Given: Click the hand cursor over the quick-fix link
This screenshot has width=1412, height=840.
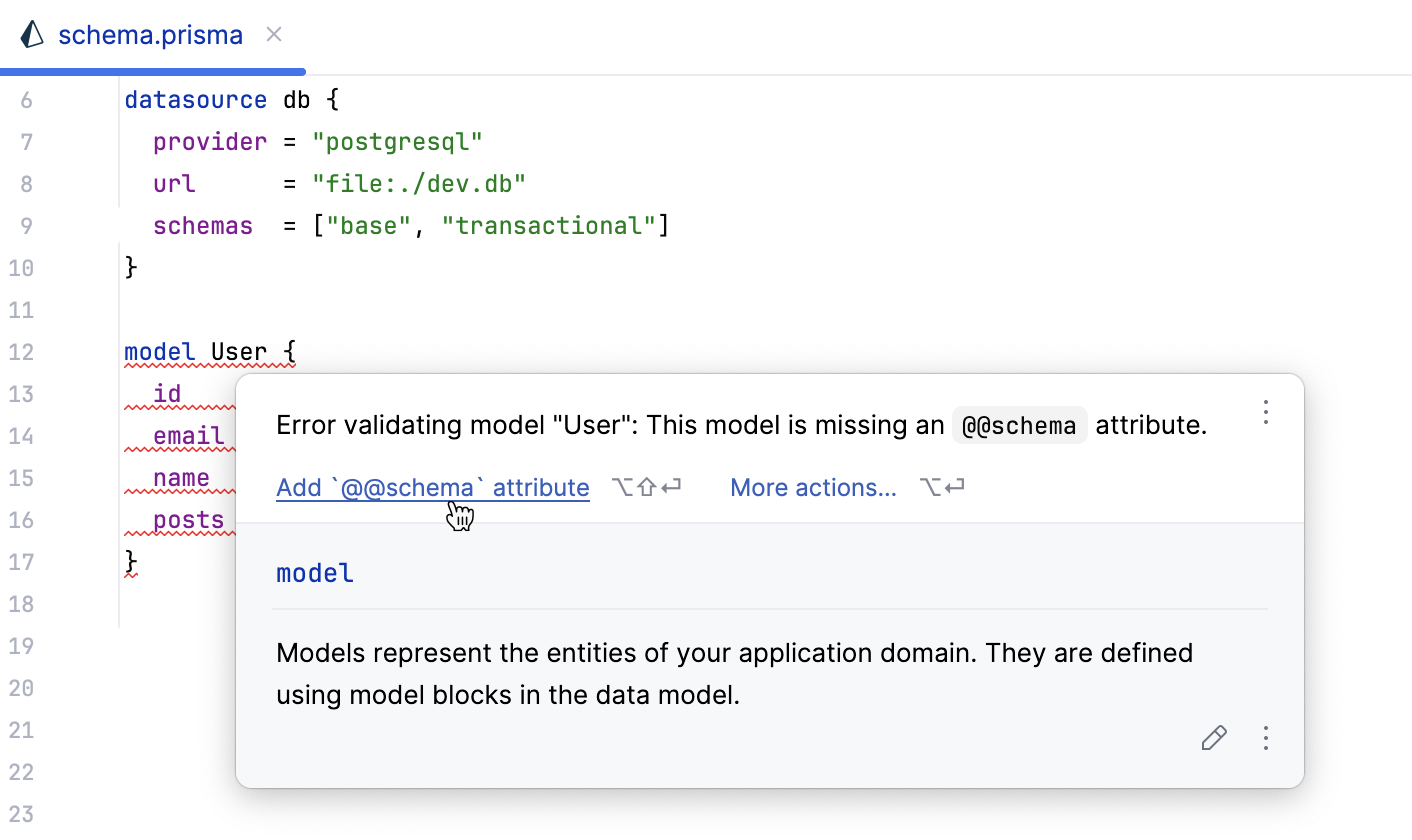Looking at the screenshot, I should pos(461,516).
